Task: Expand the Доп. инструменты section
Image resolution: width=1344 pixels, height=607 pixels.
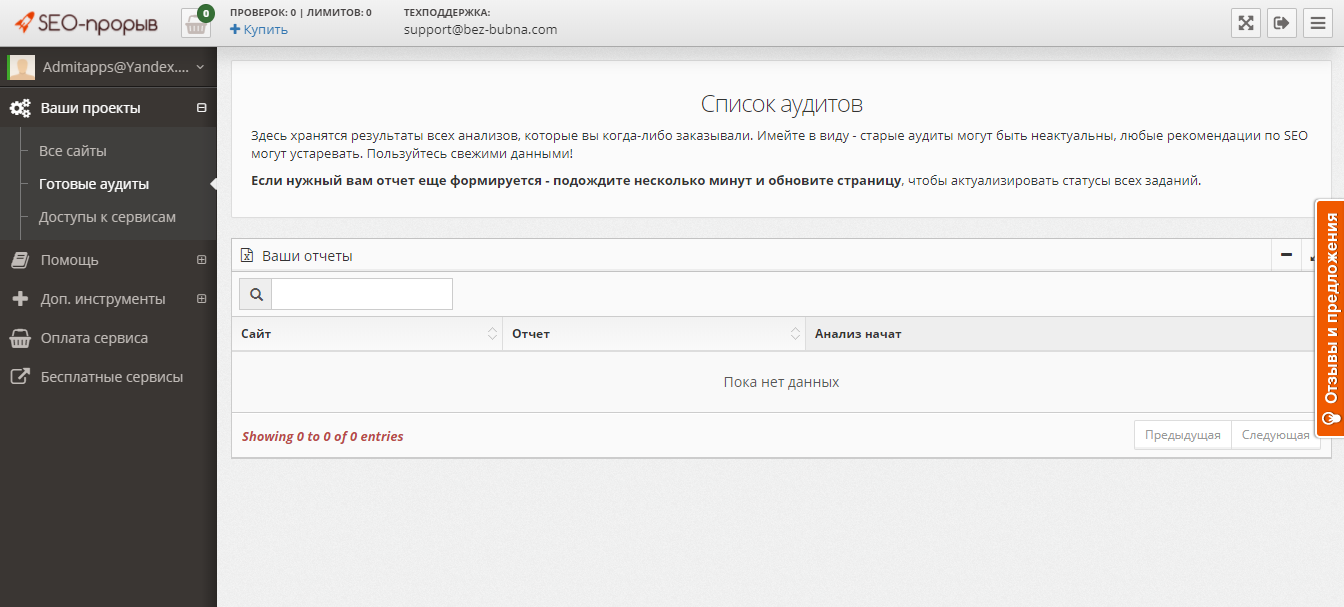Action: (201, 299)
